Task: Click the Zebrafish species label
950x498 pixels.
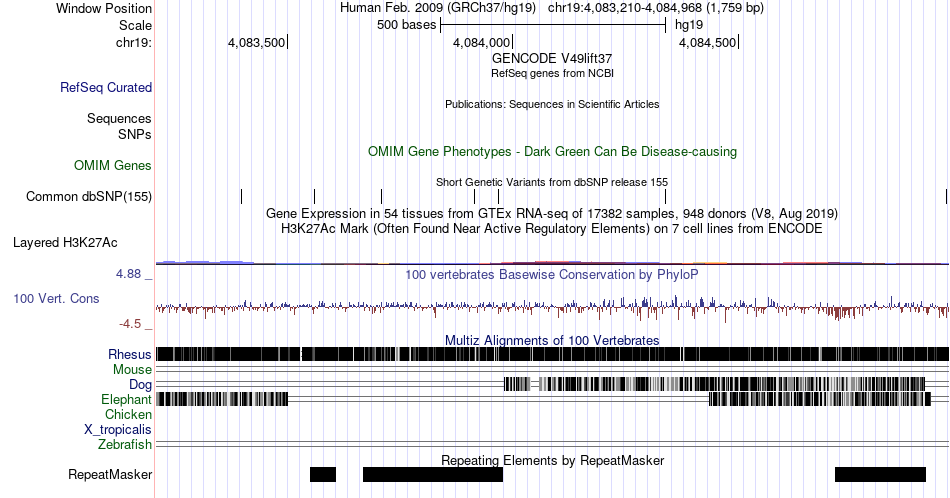Action: 125,445
